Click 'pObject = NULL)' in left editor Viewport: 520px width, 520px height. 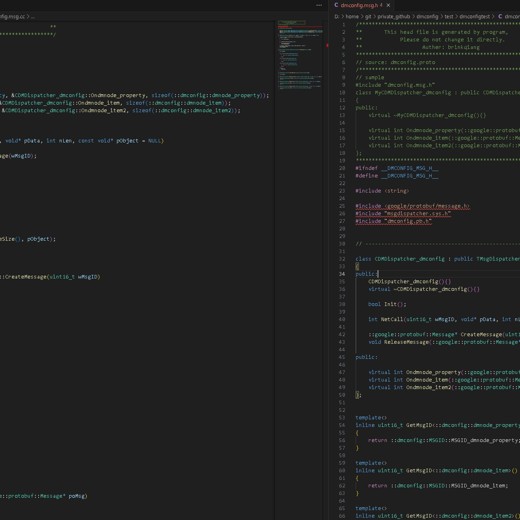(140, 141)
